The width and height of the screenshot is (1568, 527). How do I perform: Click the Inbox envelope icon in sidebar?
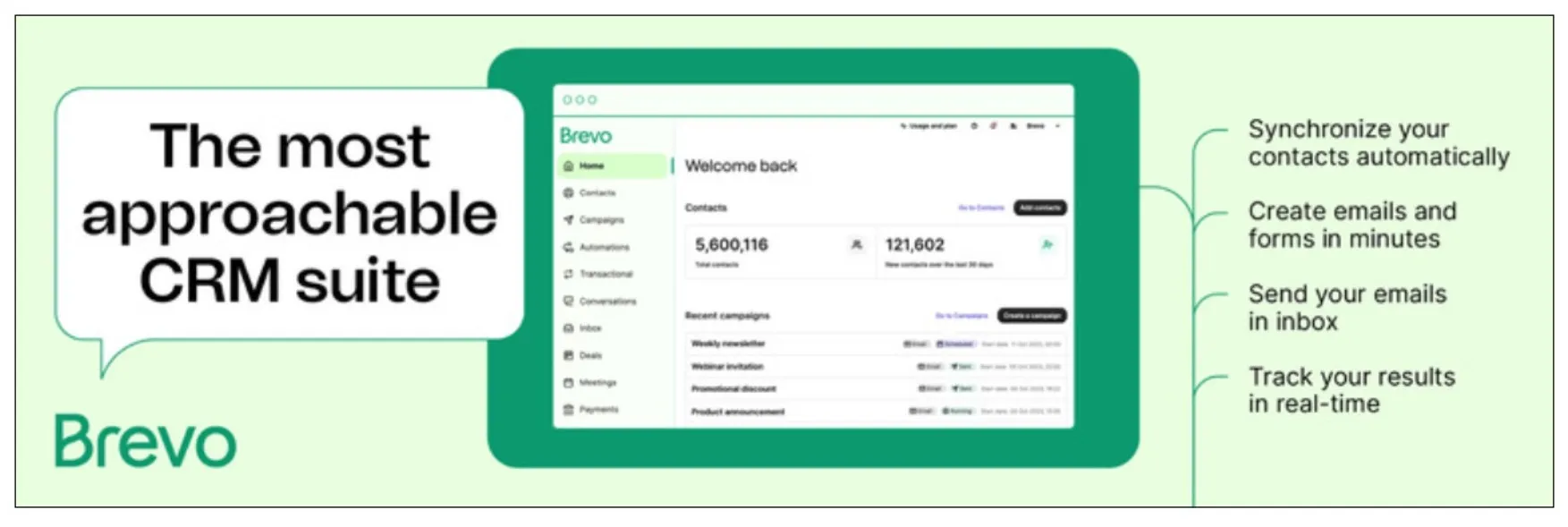coord(568,328)
